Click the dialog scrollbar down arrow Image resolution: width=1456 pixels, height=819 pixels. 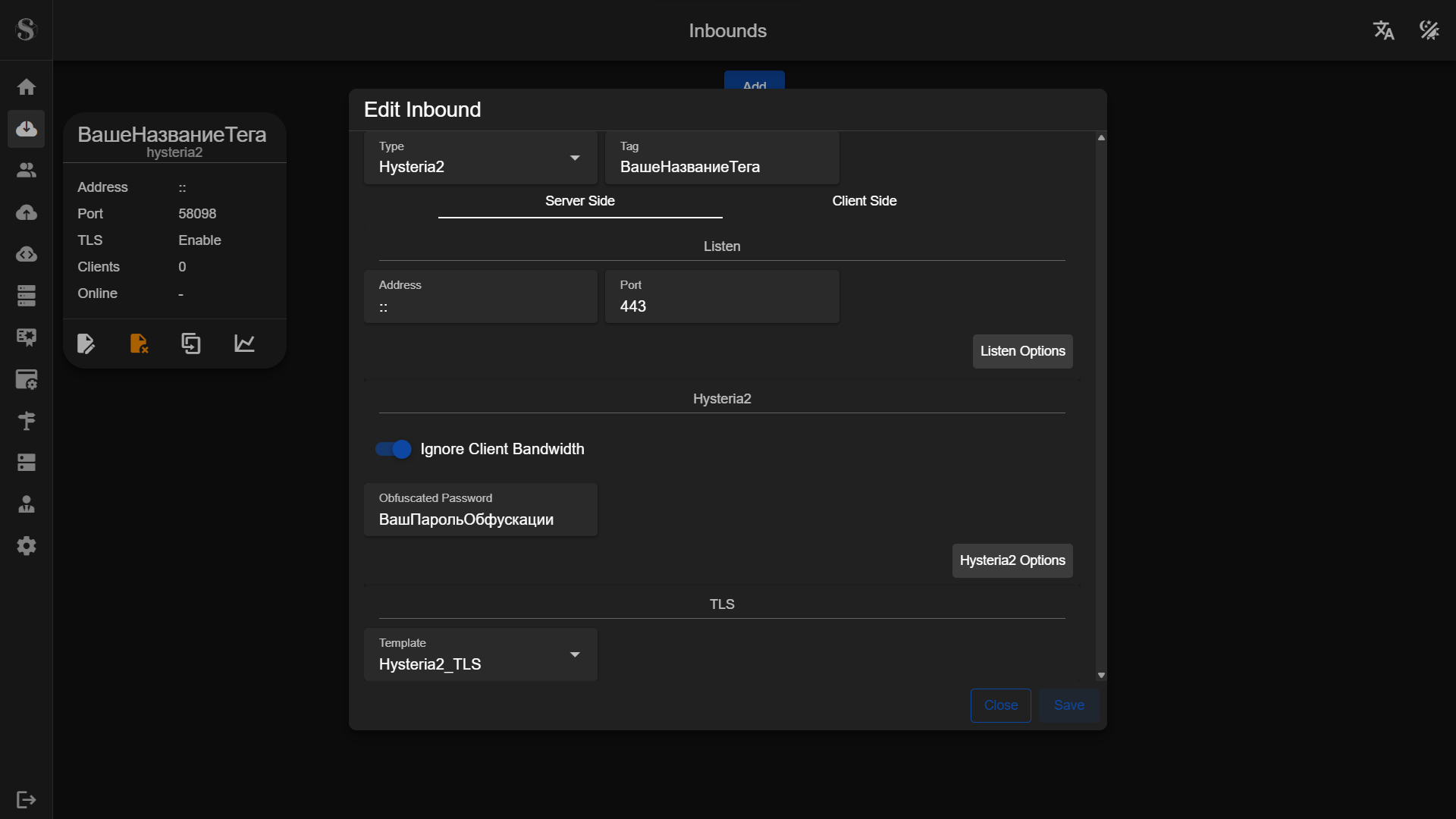point(1101,675)
